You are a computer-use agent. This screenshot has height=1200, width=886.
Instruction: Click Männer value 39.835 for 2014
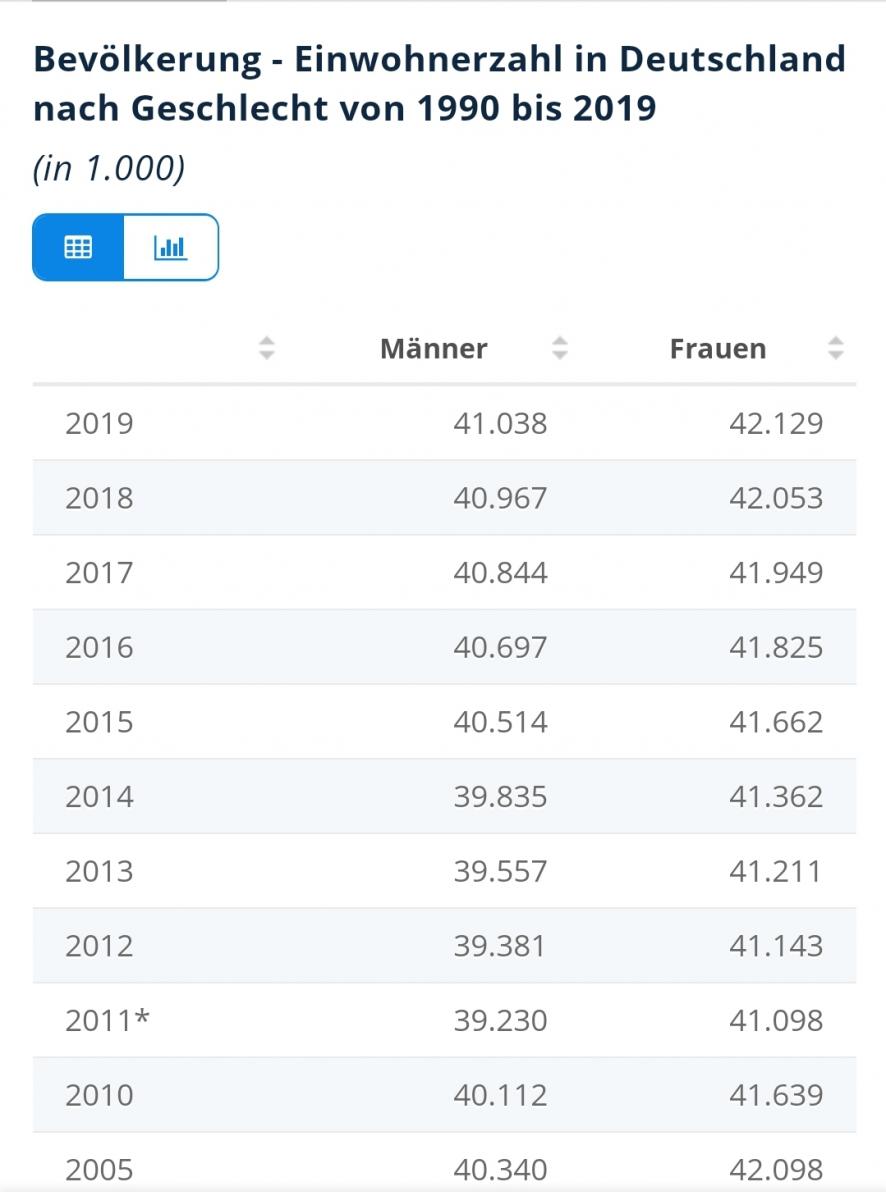pos(500,797)
